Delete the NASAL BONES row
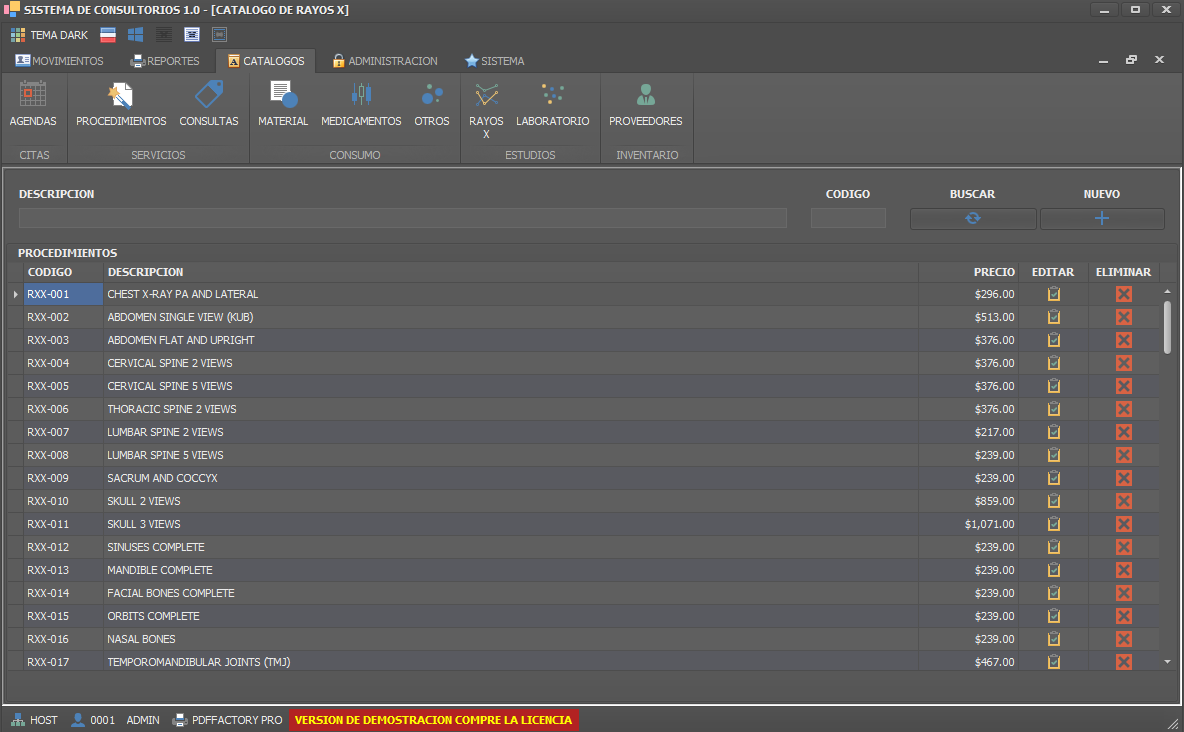 click(1123, 639)
